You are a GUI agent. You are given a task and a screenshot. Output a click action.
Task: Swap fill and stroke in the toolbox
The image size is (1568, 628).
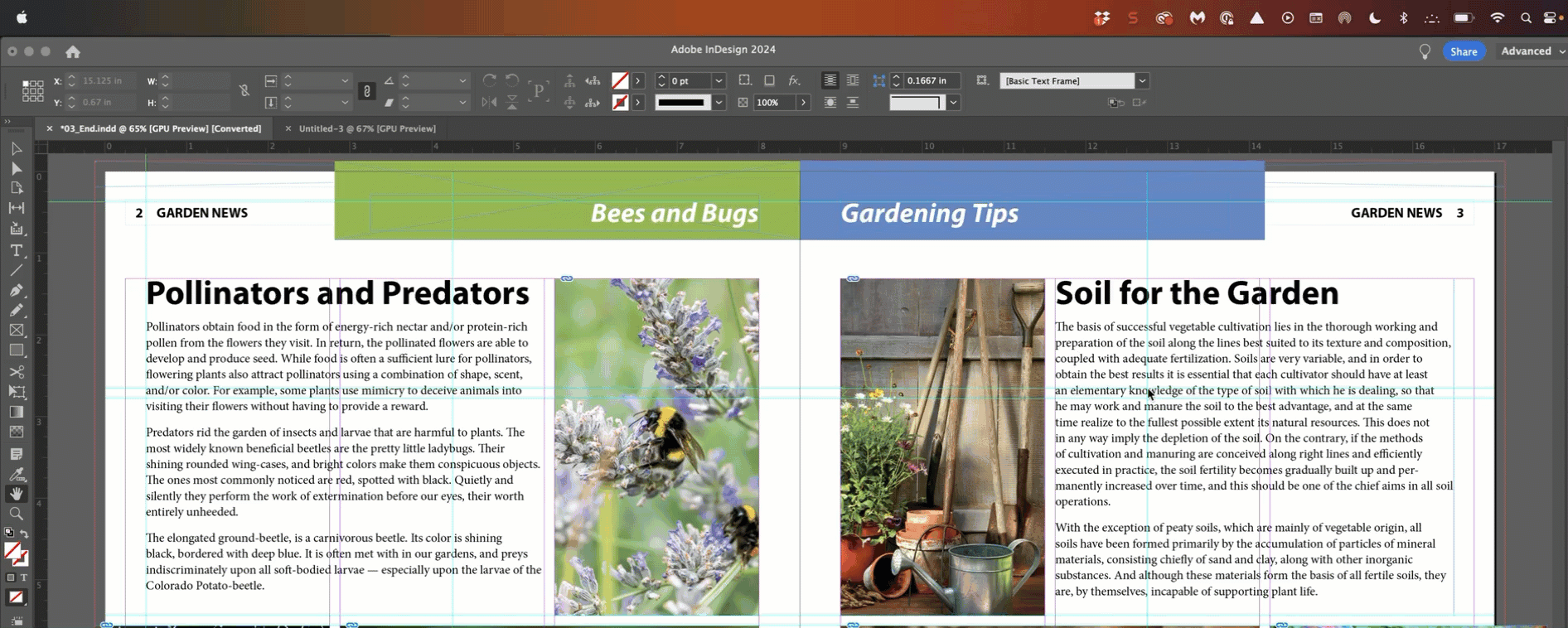pos(24,534)
